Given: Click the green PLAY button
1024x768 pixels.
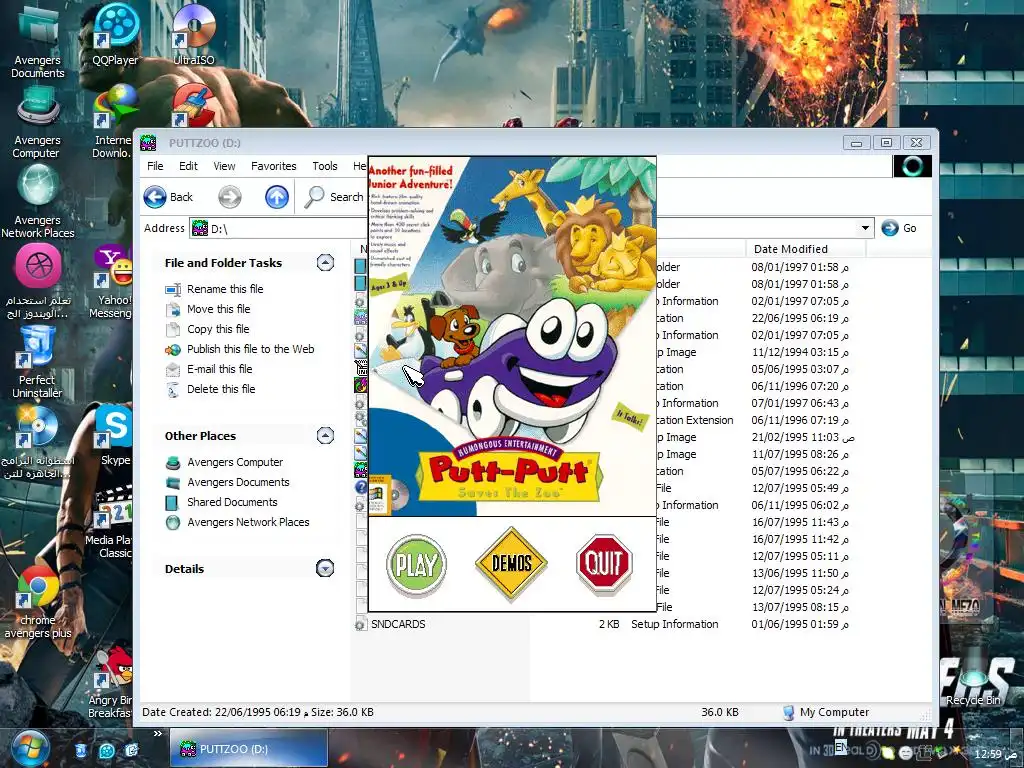Looking at the screenshot, I should 416,565.
